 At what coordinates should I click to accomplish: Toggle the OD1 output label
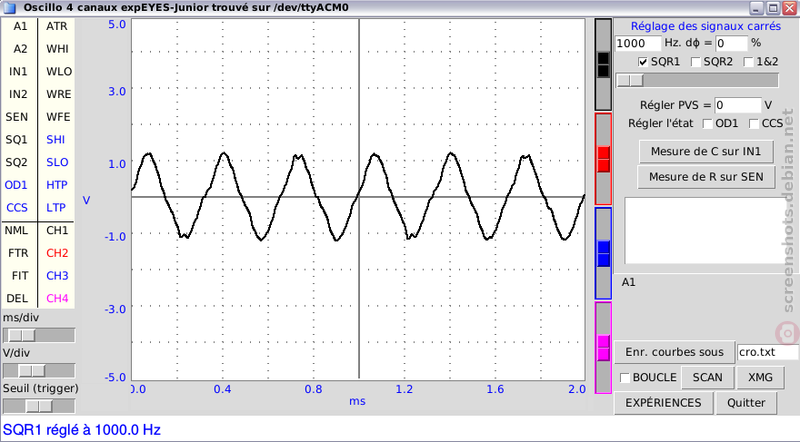coord(16,185)
